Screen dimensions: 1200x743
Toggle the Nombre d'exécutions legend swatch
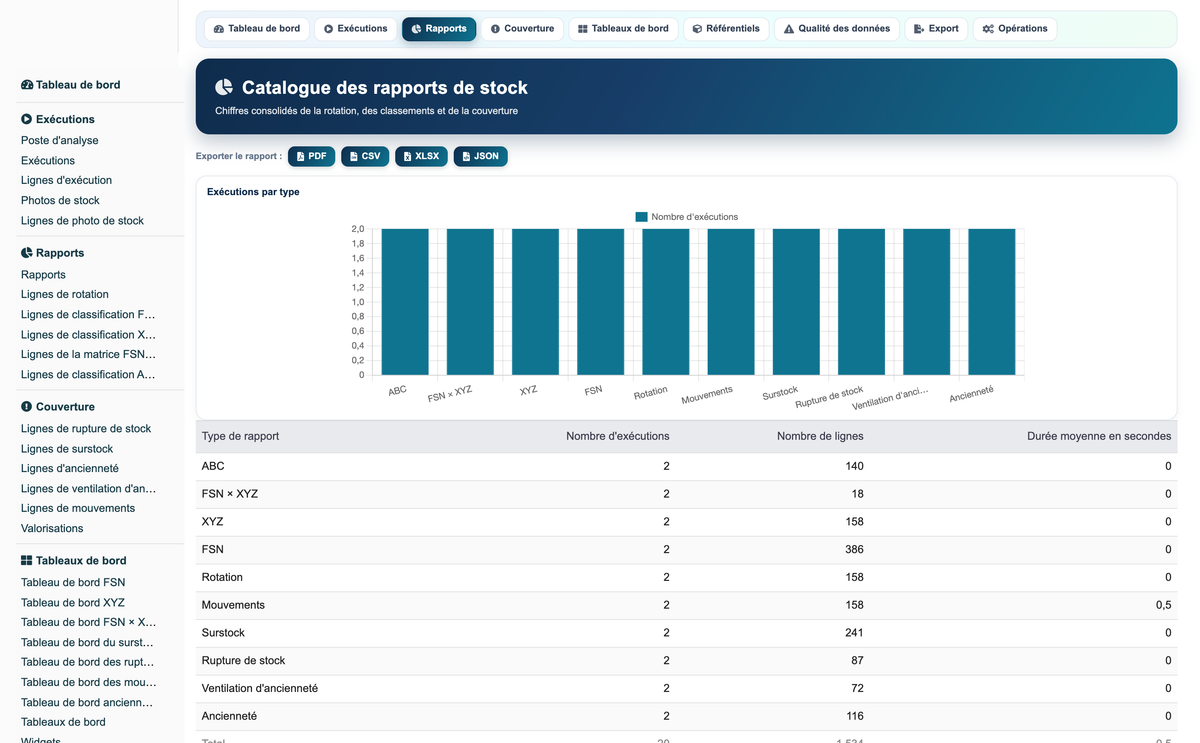[x=642, y=217]
